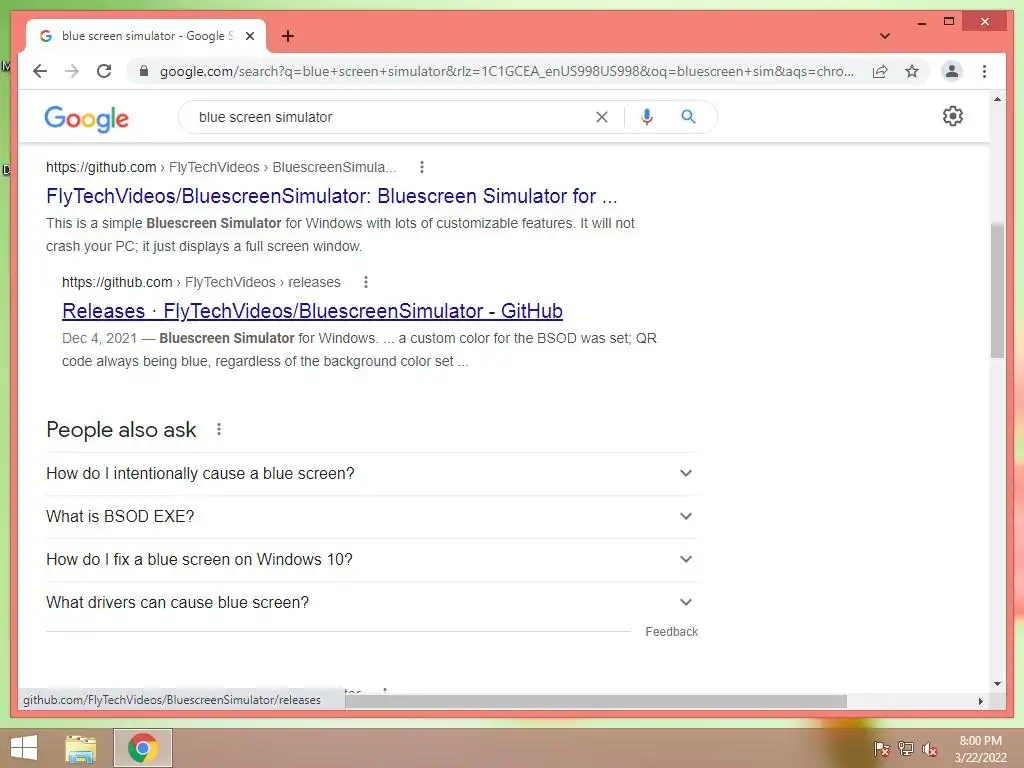
Task: Open options for the releases result
Action: pyautogui.click(x=366, y=282)
